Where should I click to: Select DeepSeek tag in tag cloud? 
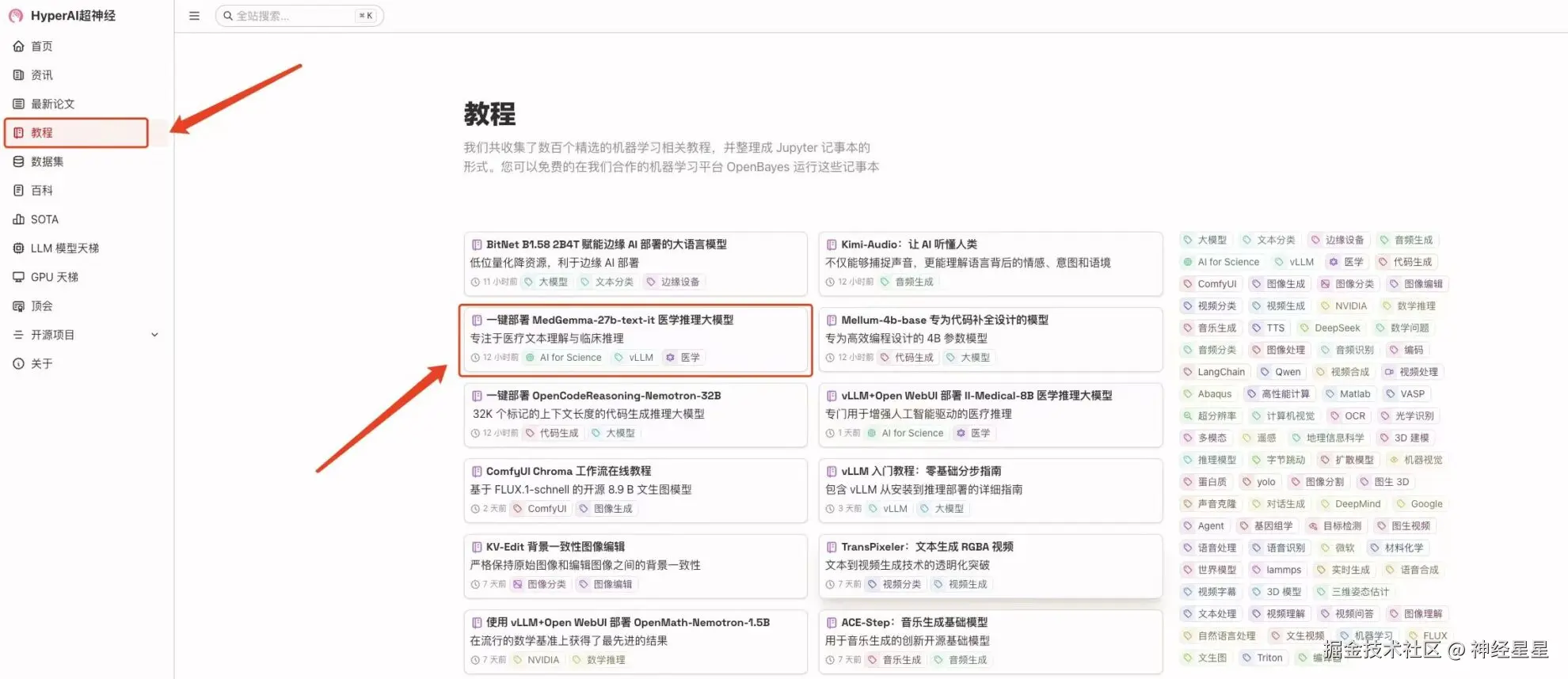[x=1330, y=328]
